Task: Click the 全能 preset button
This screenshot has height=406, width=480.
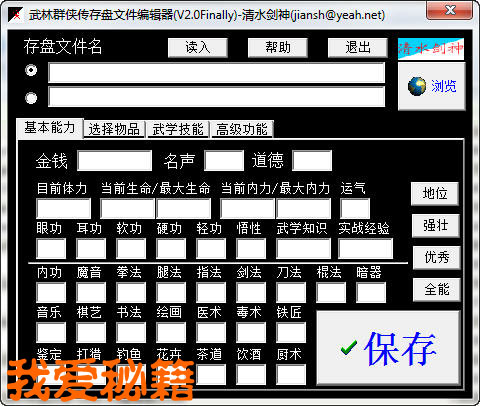Action: click(x=437, y=290)
